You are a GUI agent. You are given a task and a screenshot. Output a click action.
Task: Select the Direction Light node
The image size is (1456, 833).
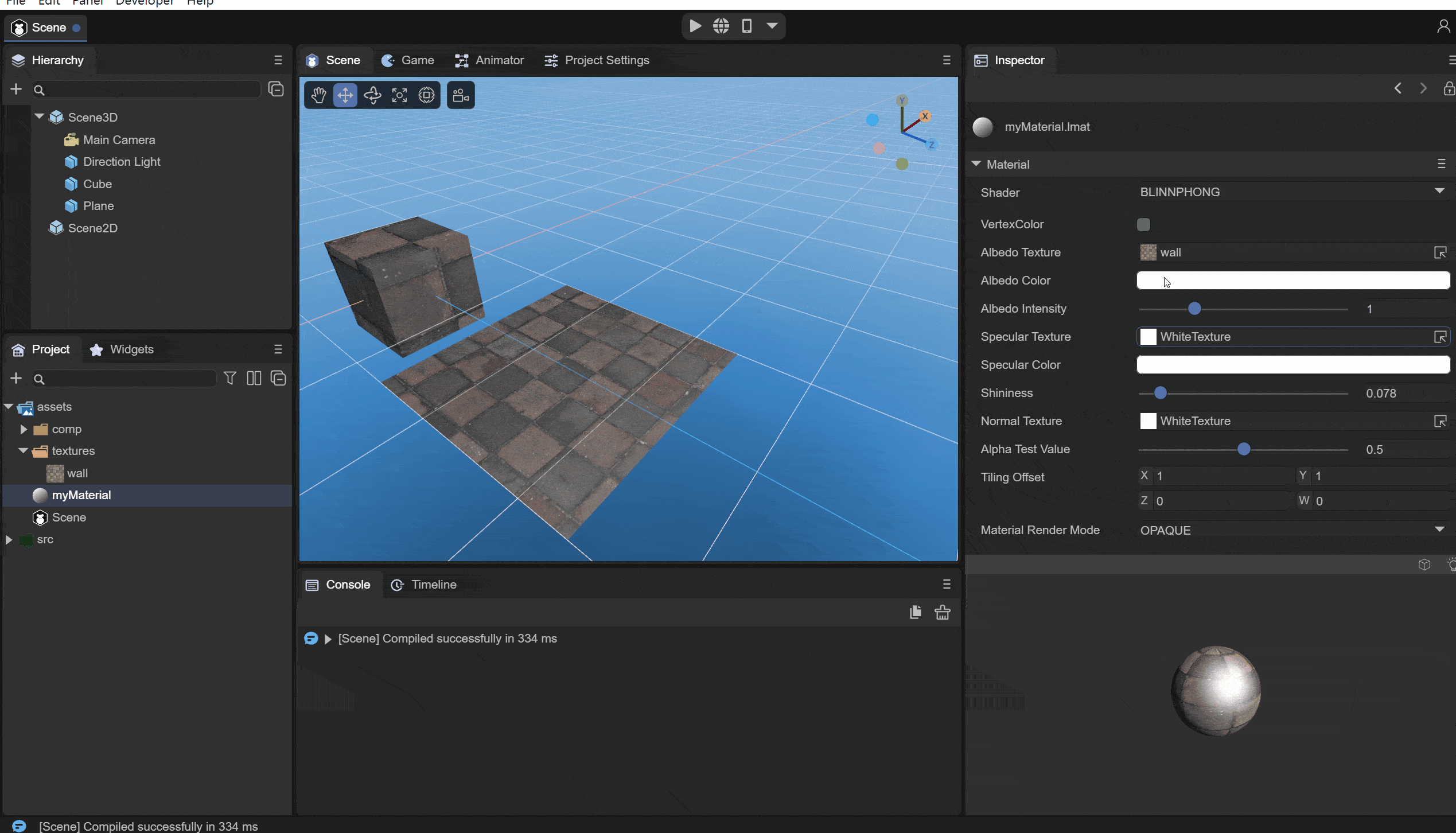point(121,162)
